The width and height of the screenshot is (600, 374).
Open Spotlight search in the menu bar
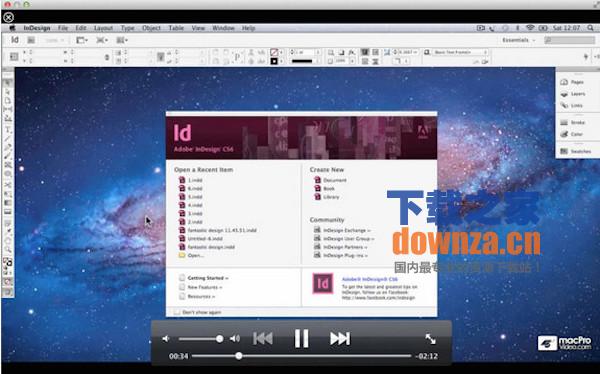(x=591, y=28)
